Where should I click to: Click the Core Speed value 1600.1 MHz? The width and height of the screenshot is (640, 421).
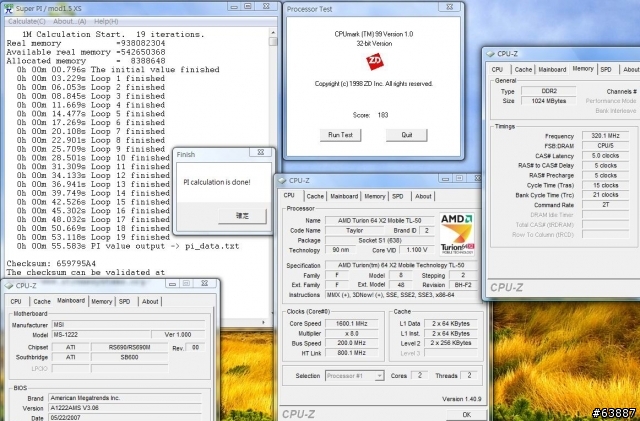click(351, 323)
